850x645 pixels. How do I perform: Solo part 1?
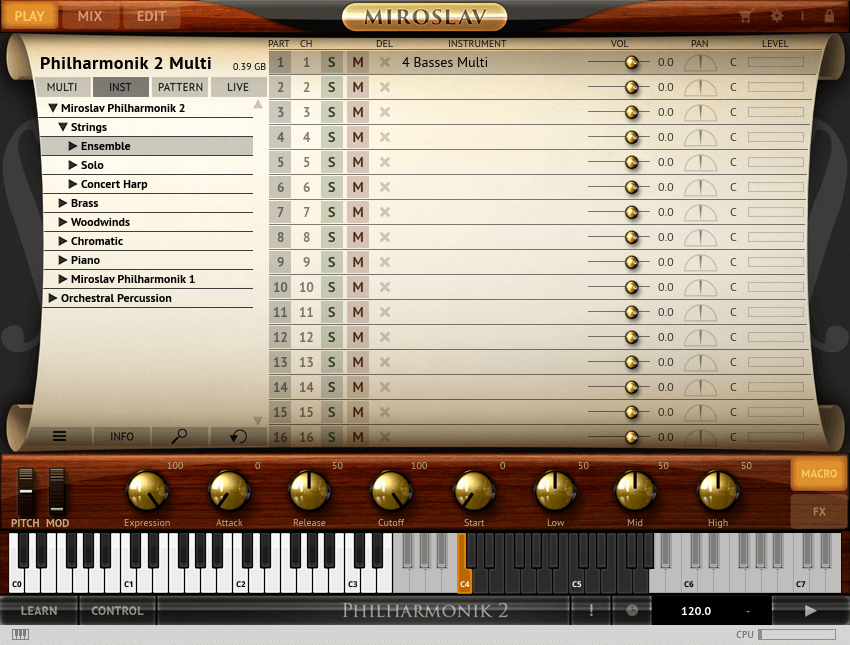point(331,62)
